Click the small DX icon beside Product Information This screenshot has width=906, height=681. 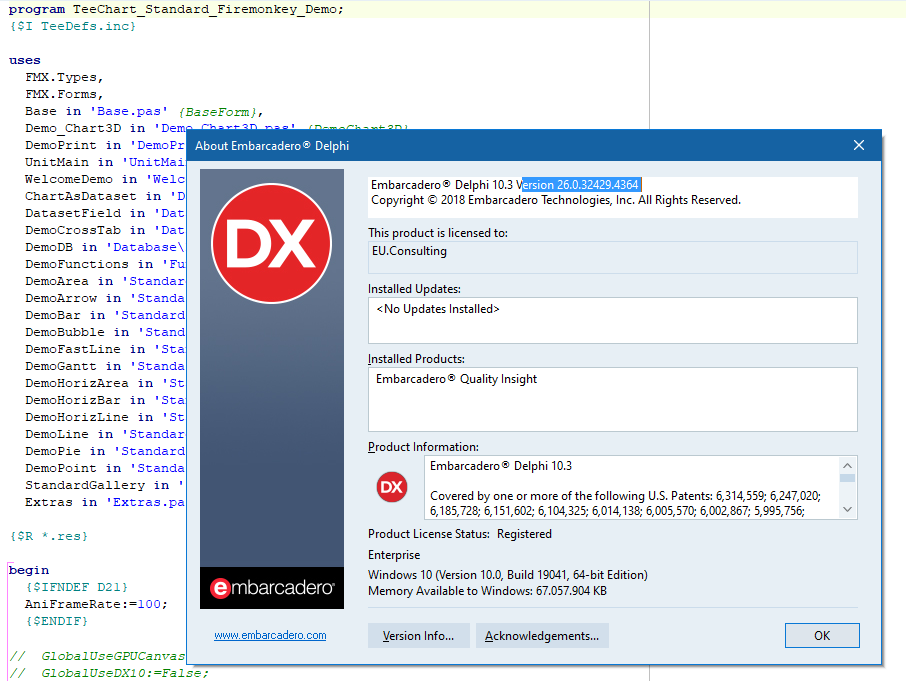(x=392, y=487)
